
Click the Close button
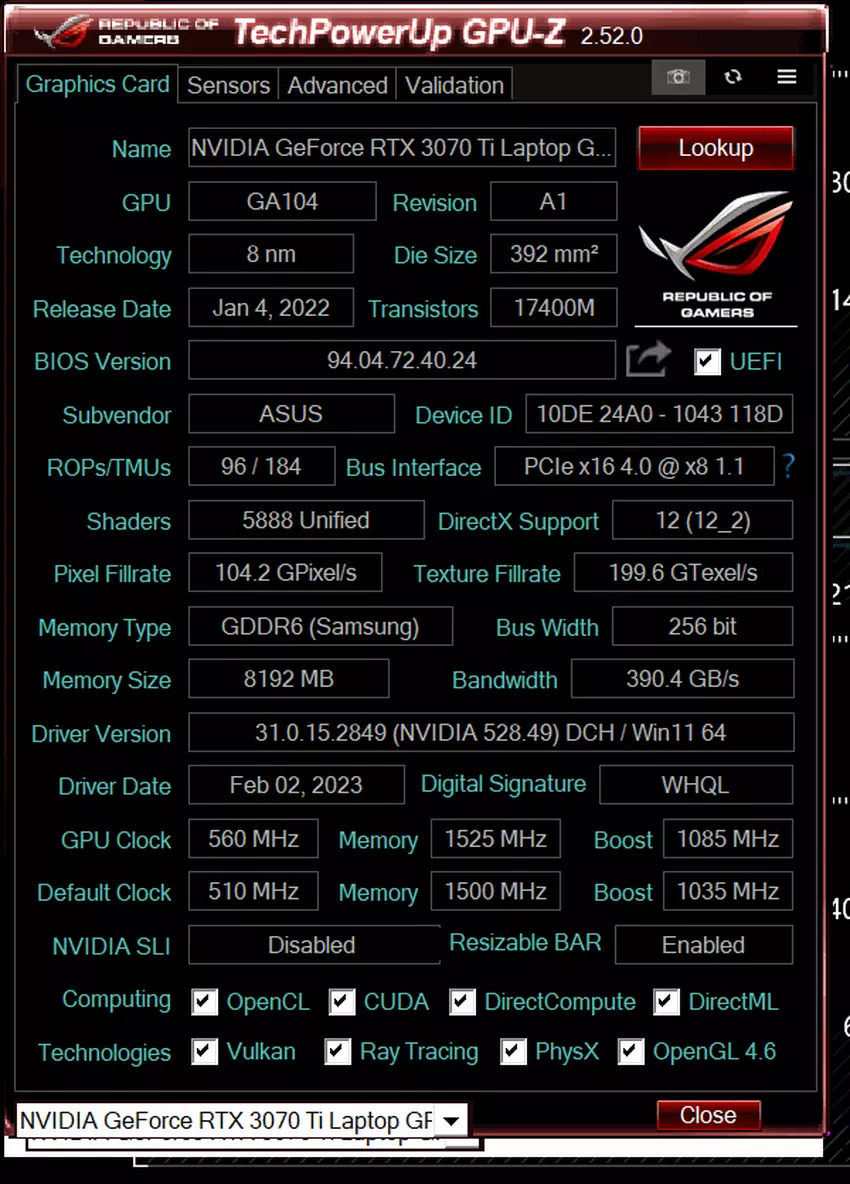[x=708, y=1115]
